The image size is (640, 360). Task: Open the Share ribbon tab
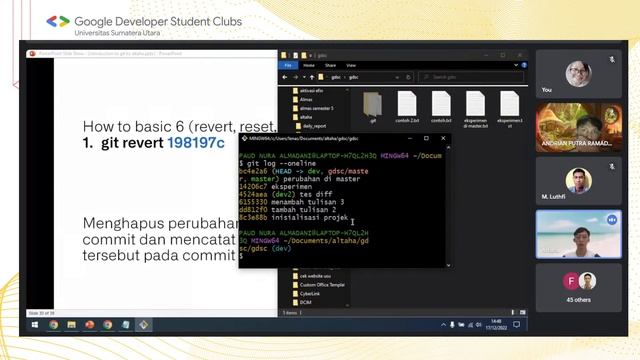[330, 65]
